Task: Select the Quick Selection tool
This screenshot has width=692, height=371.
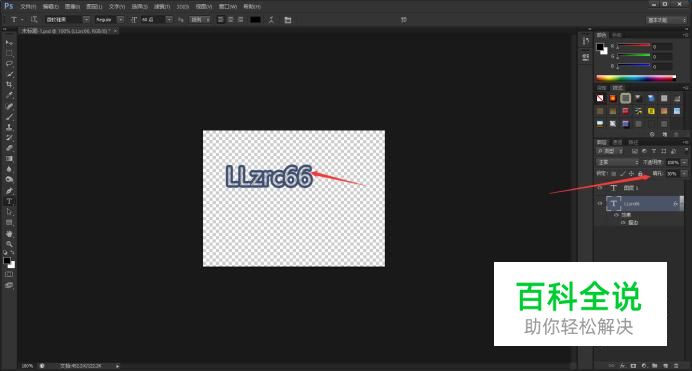Action: (x=9, y=74)
